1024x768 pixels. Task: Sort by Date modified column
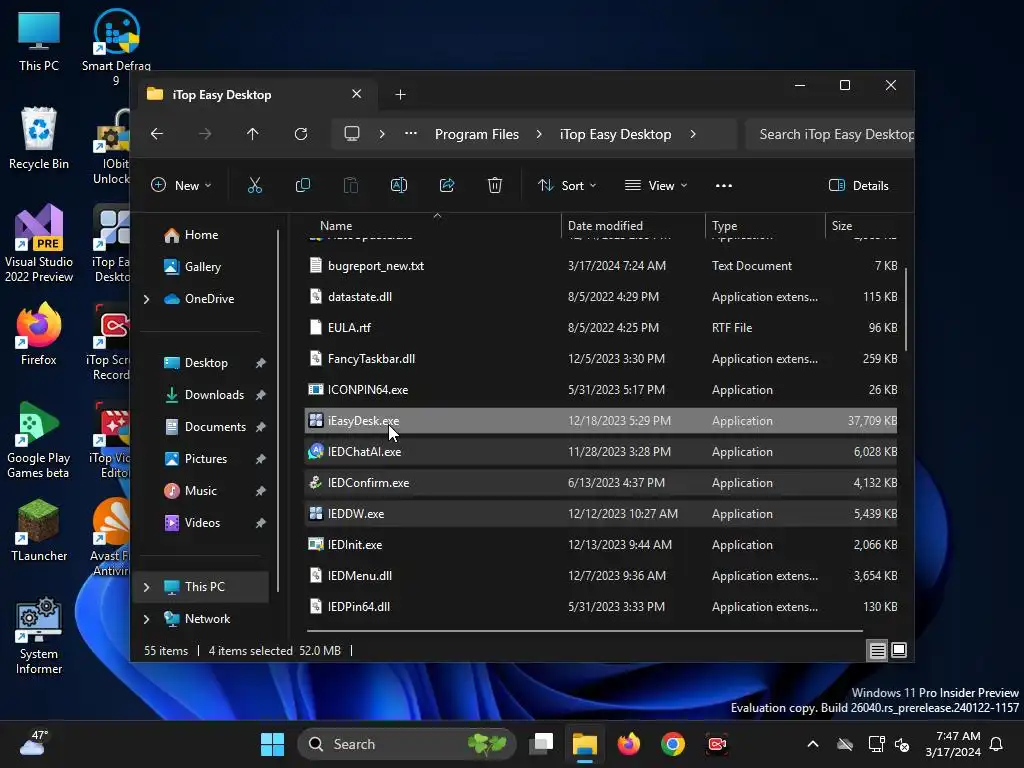[x=633, y=226]
